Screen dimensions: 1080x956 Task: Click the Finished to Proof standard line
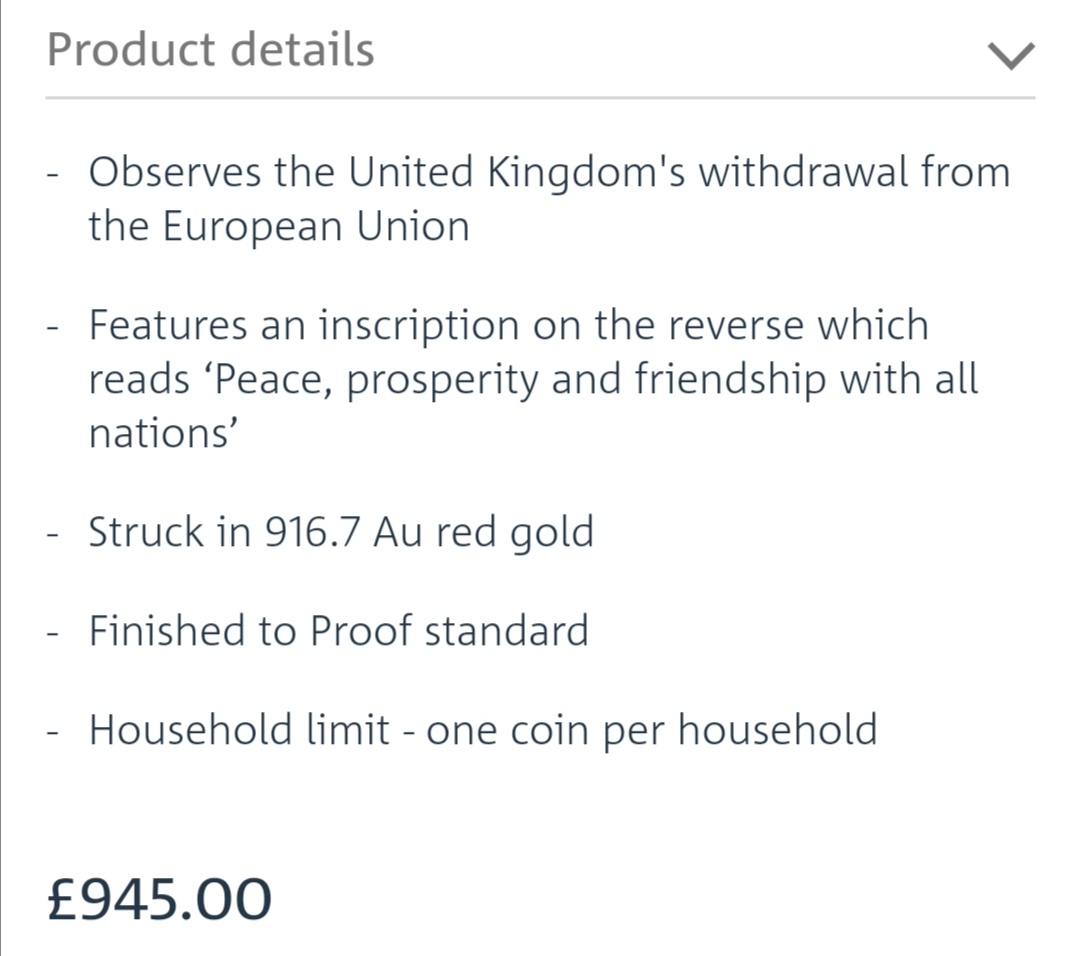pos(339,631)
